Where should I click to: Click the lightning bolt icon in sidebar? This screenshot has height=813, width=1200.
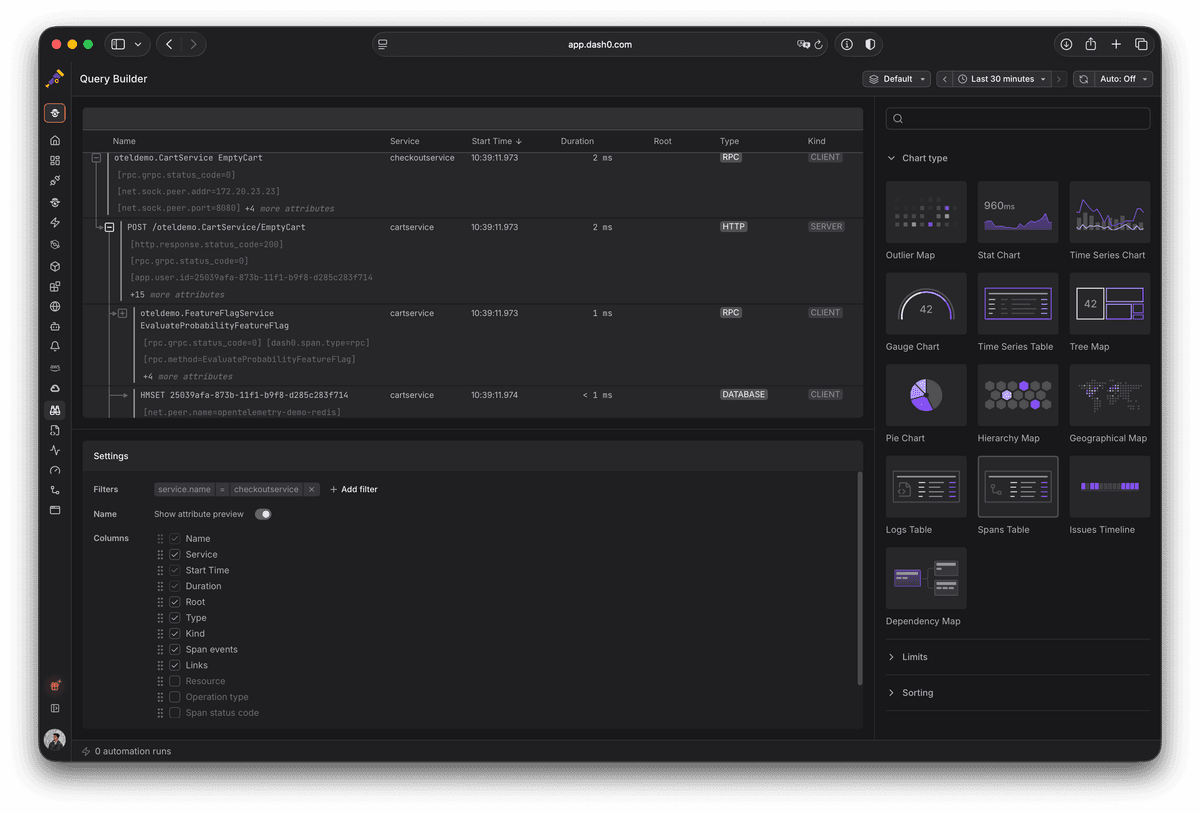(55, 222)
